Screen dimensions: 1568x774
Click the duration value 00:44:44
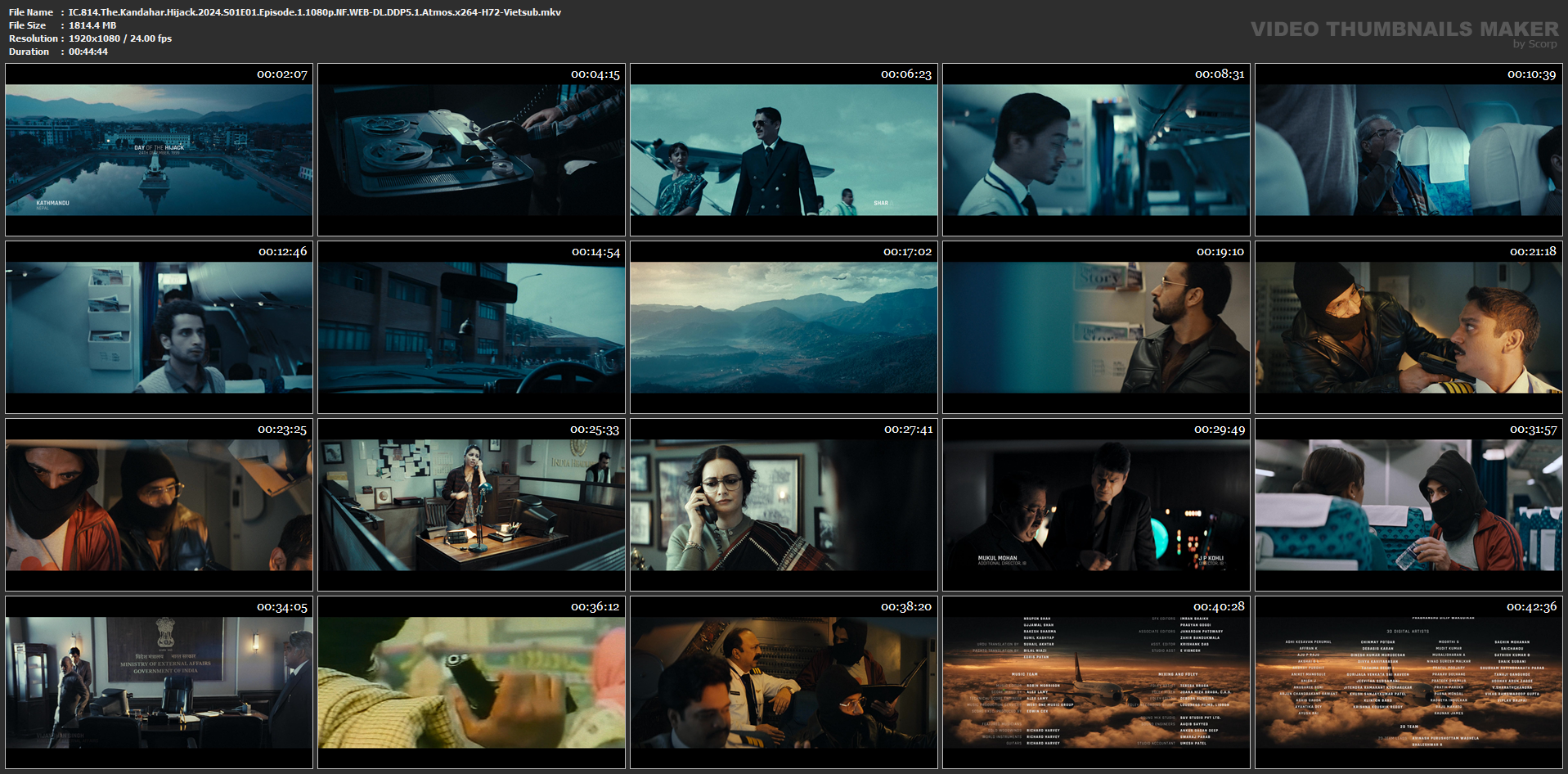click(88, 52)
